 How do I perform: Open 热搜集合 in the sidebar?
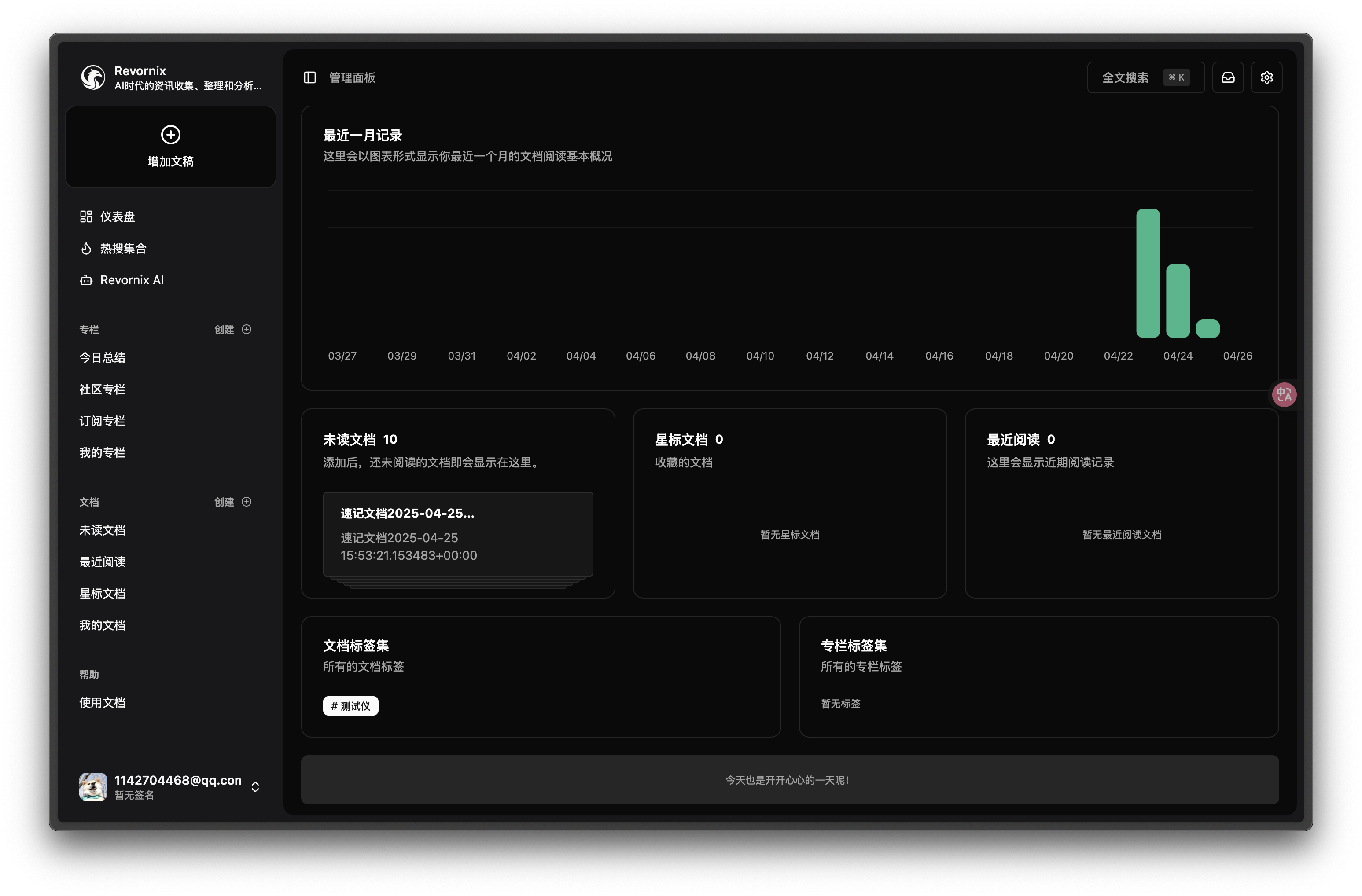170,248
